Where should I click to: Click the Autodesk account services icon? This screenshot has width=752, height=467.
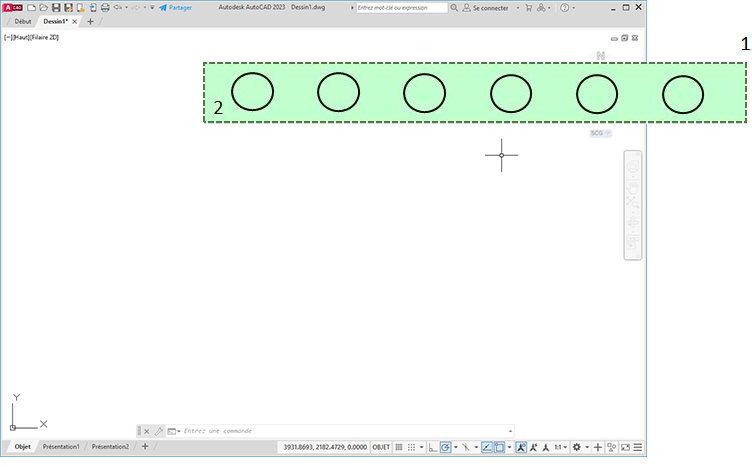pos(541,8)
